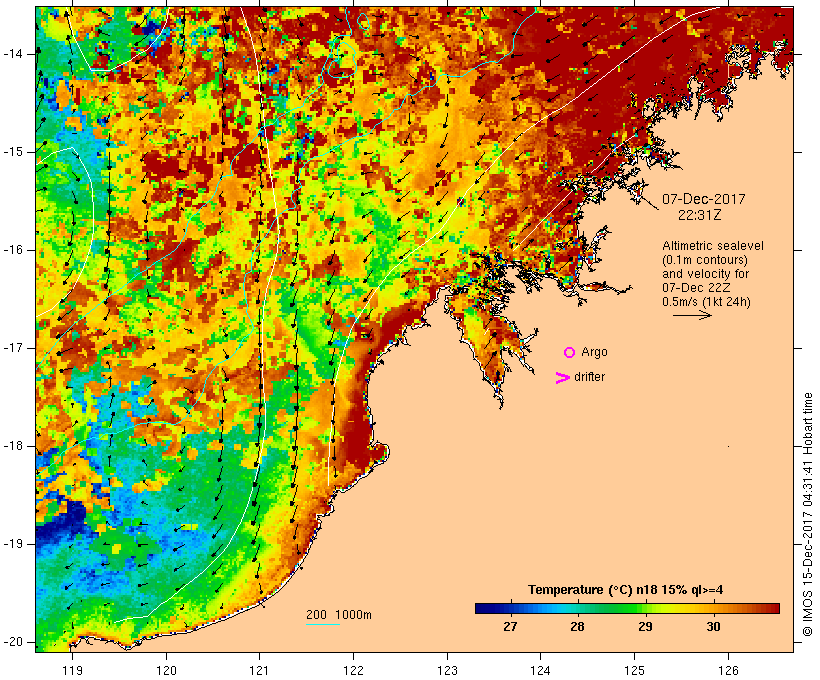Click the '28' colorbar tick label
Image resolution: width=820 pixels, height=680 pixels.
[577, 626]
